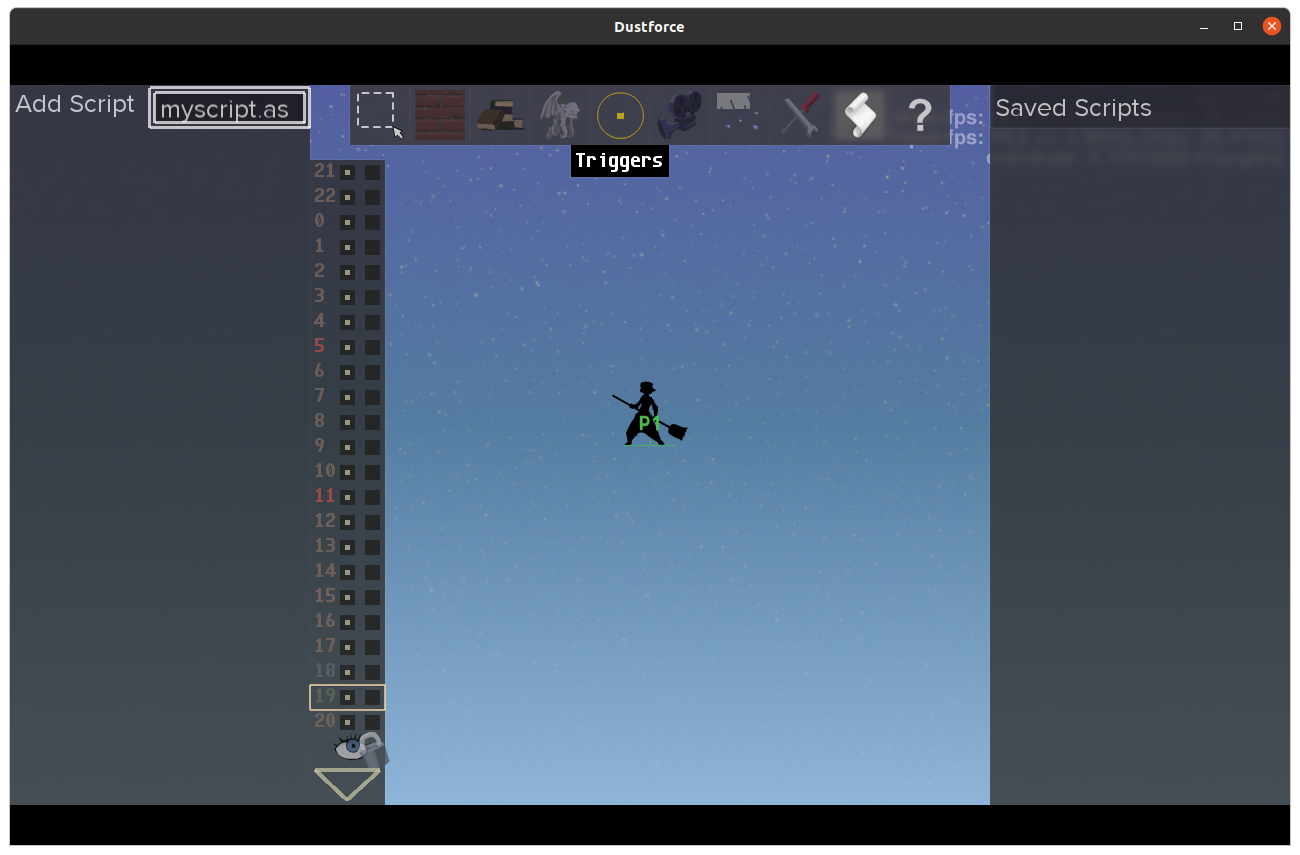This screenshot has height=855, width=1300.
Task: Toggle visibility box of layer 10
Action: tap(347, 472)
